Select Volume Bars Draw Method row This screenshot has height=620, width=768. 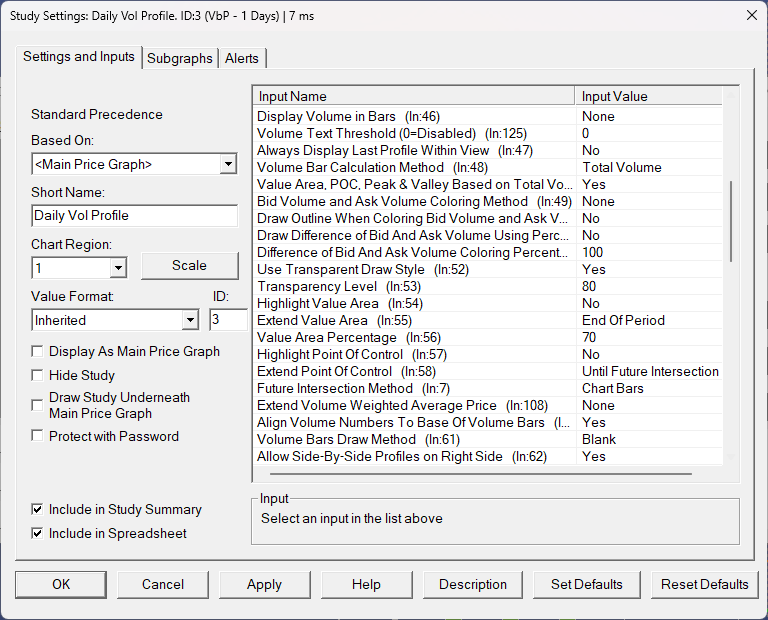(488, 439)
